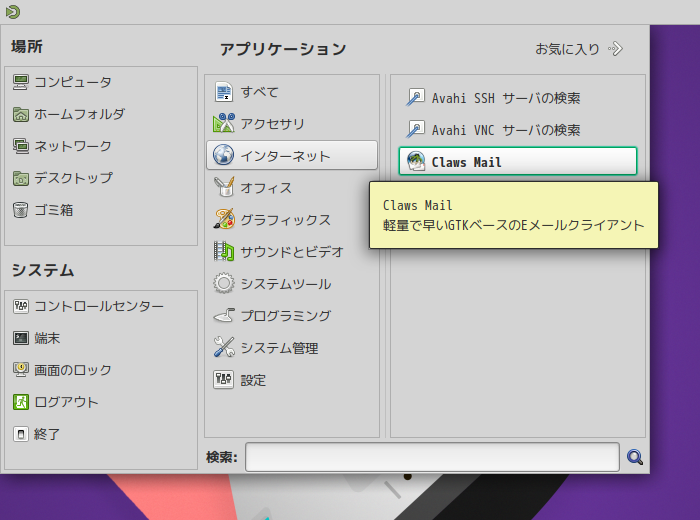Select the サウンドとビデオ icon
The height and width of the screenshot is (520, 700).
pos(224,251)
